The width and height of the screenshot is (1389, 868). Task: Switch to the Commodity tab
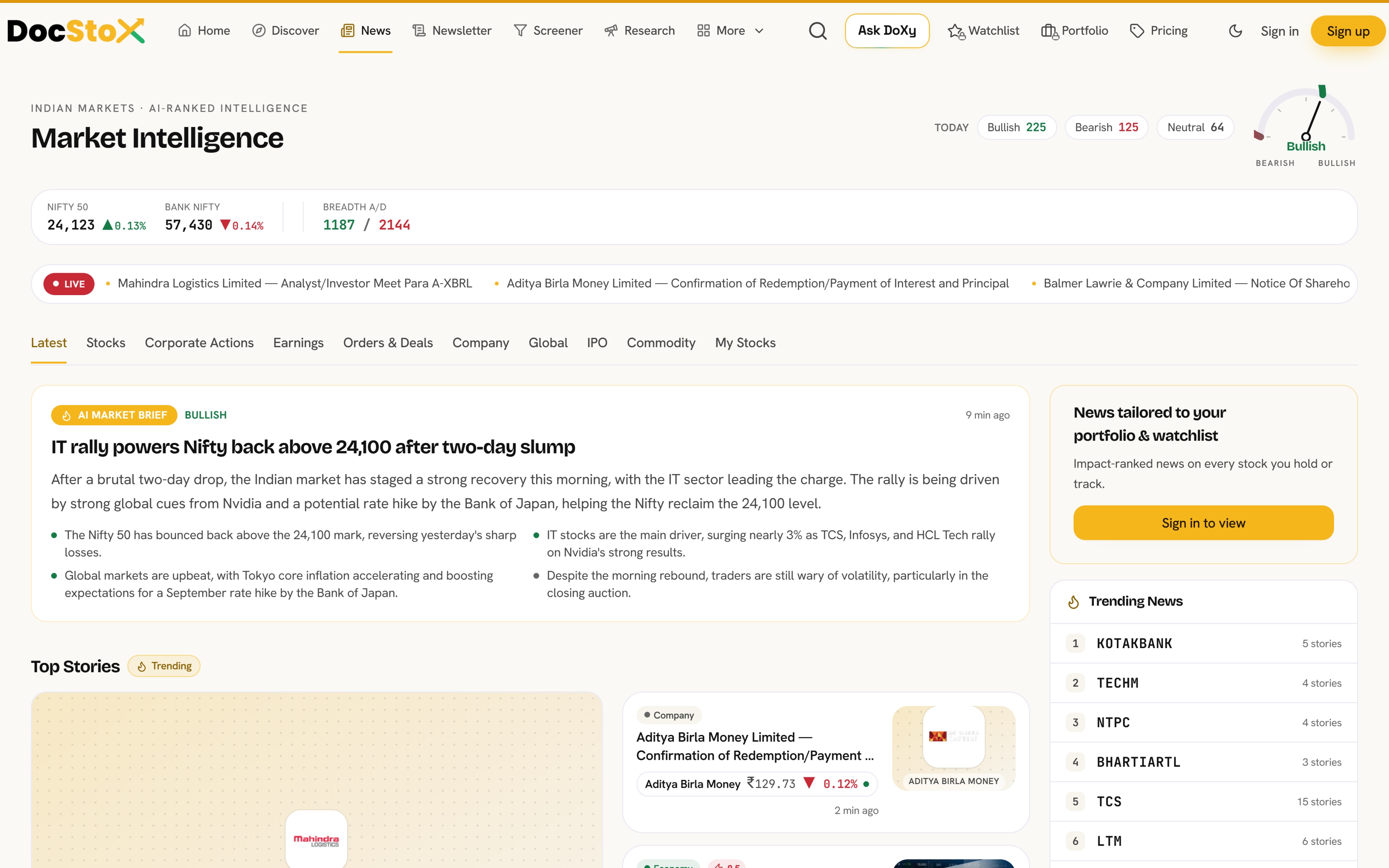[x=661, y=343]
